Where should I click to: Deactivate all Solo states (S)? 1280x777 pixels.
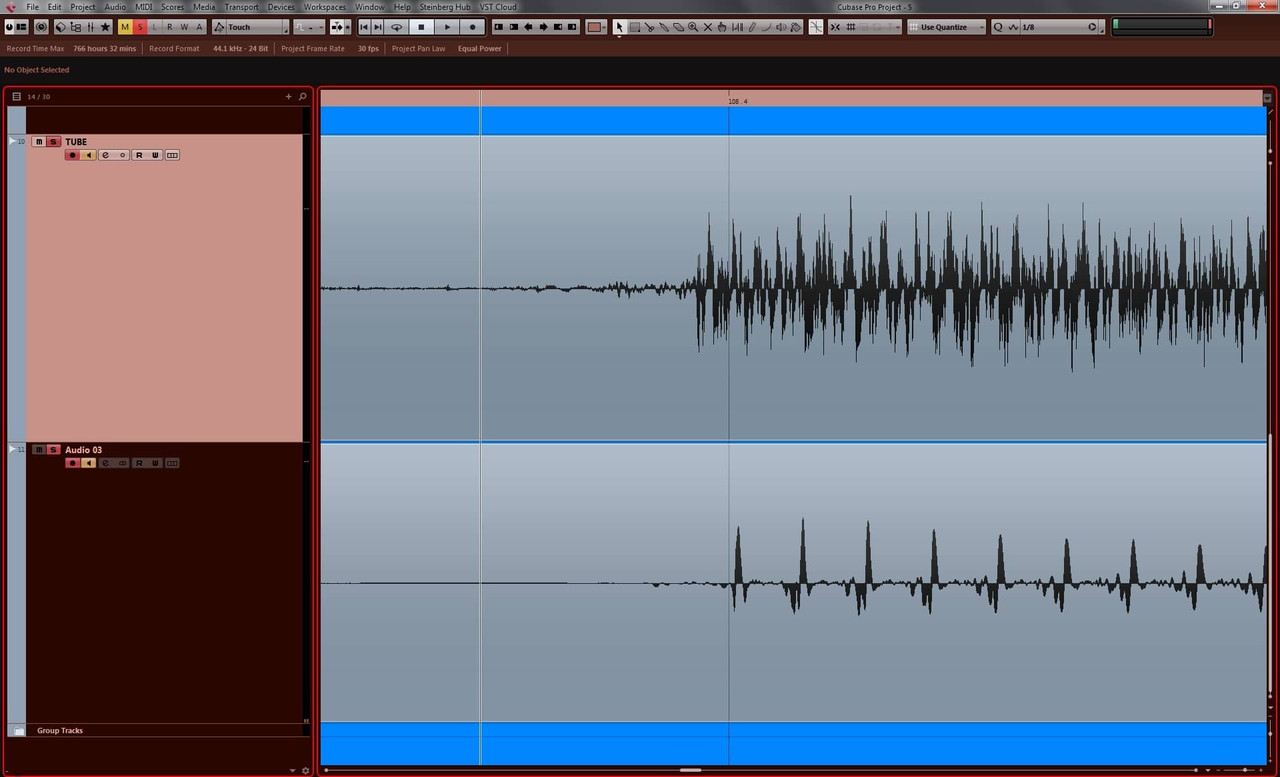point(140,27)
